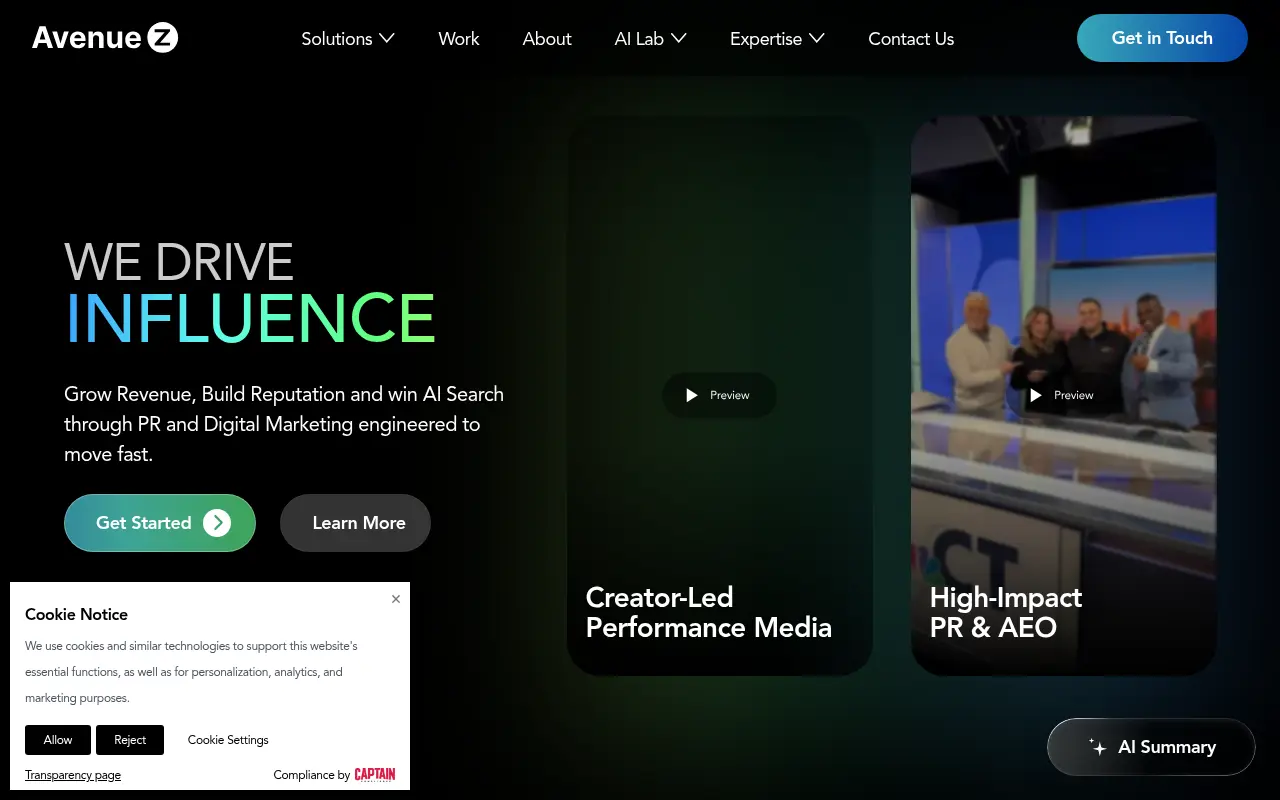Click the sparkle icon beside AI Summary
1280x800 pixels.
[x=1097, y=747]
